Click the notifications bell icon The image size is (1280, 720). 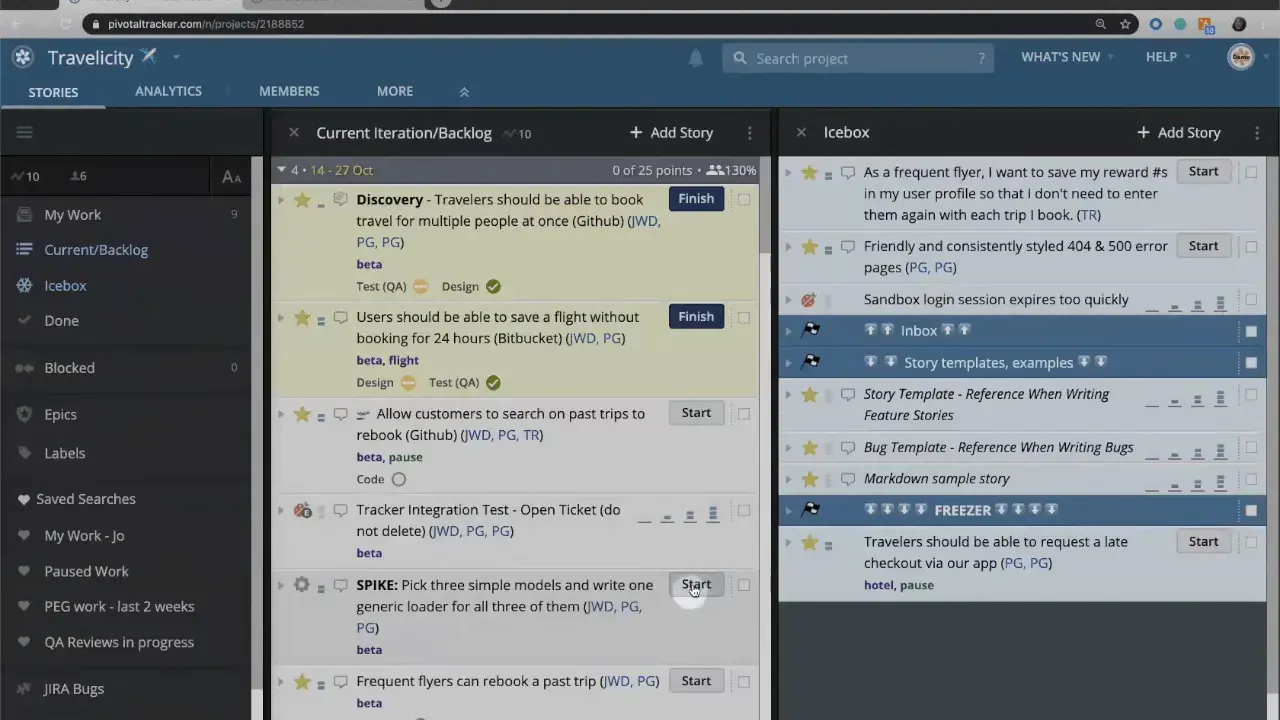pyautogui.click(x=696, y=58)
